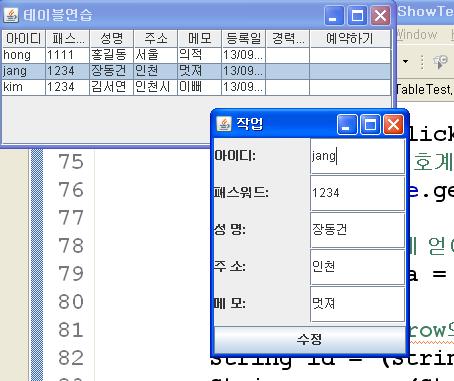
Task: Click the 아이디 column header
Action: [23, 39]
